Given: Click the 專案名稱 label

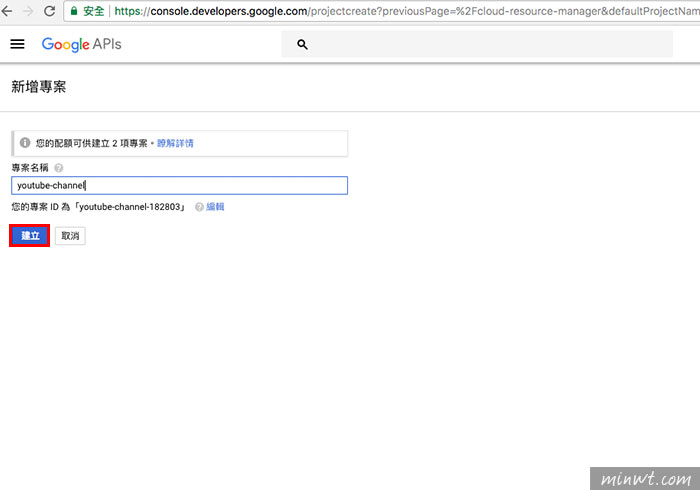Looking at the screenshot, I should pyautogui.click(x=30, y=168).
